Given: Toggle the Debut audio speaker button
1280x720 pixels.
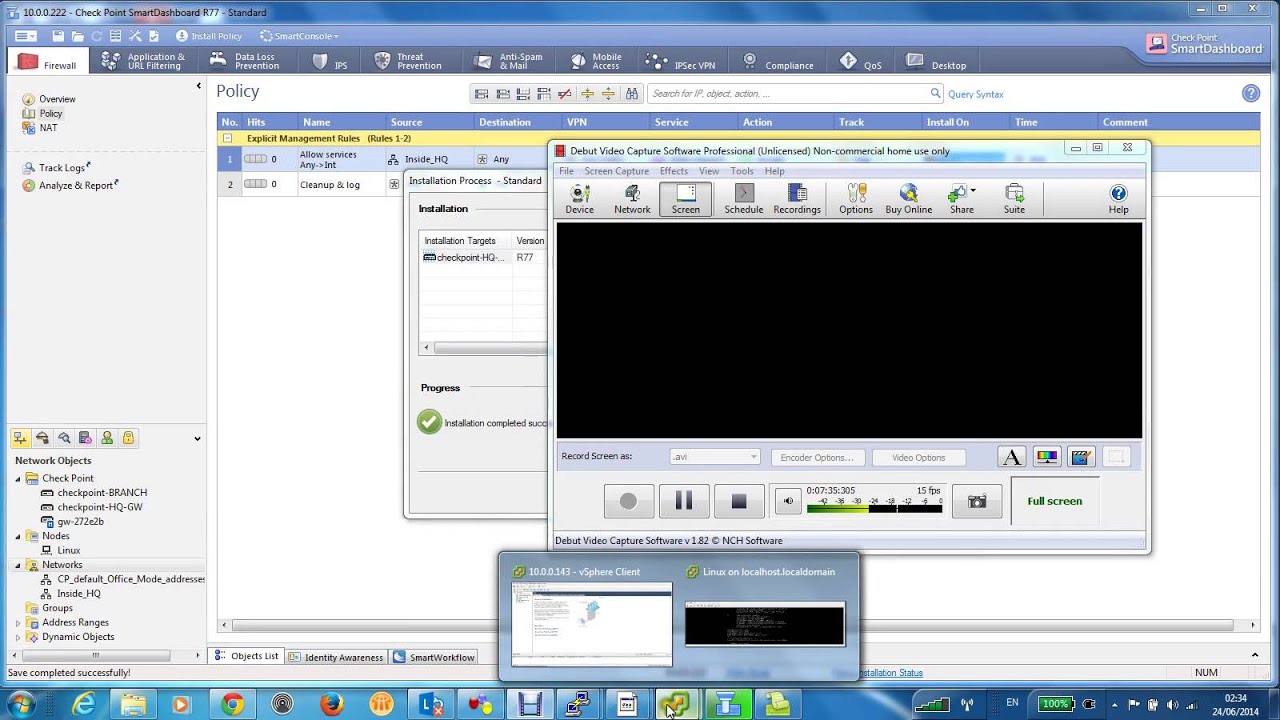Looking at the screenshot, I should tap(788, 501).
